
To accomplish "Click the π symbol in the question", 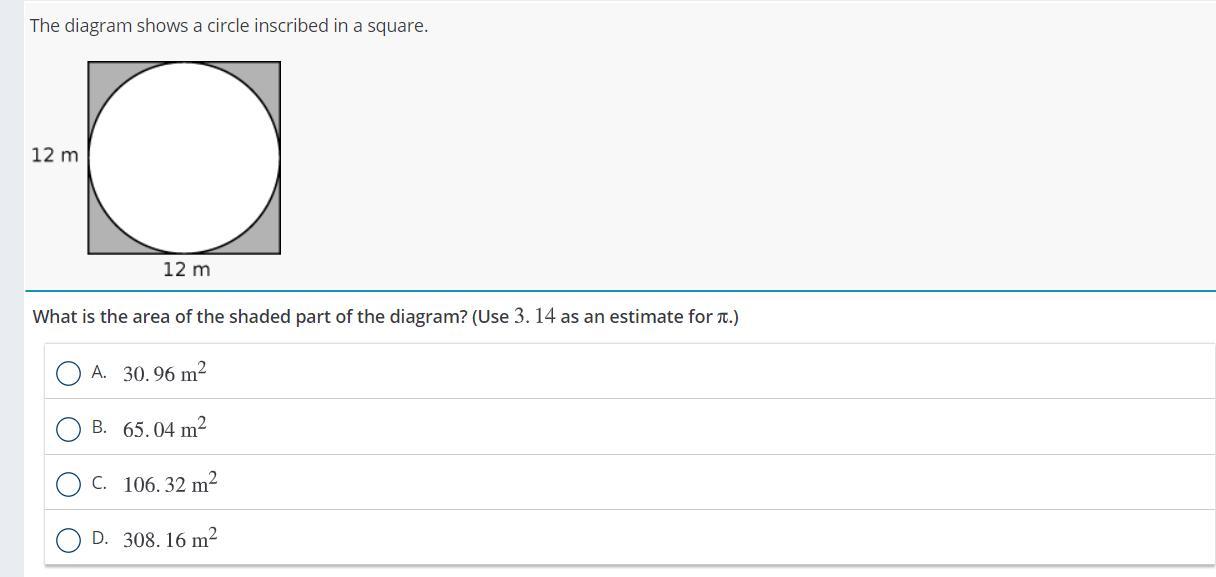I will [723, 318].
